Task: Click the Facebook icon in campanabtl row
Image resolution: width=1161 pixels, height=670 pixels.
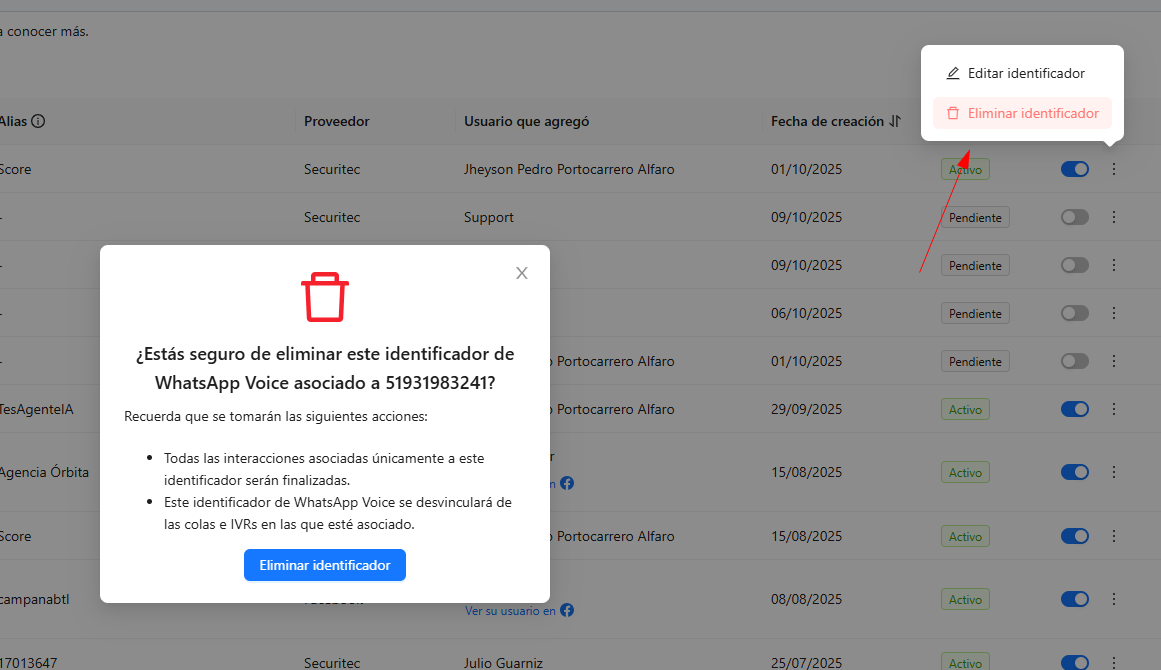Action: [x=567, y=610]
